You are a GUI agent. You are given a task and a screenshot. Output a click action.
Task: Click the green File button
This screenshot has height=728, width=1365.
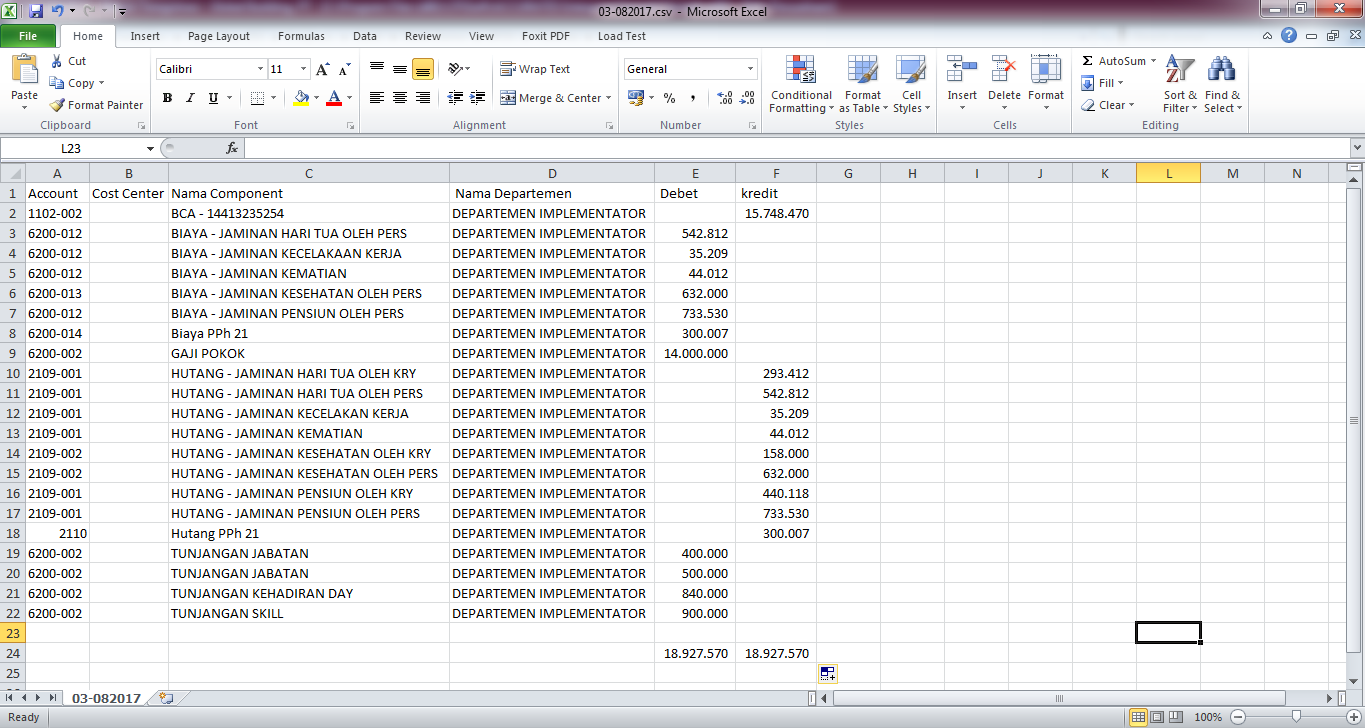28,36
